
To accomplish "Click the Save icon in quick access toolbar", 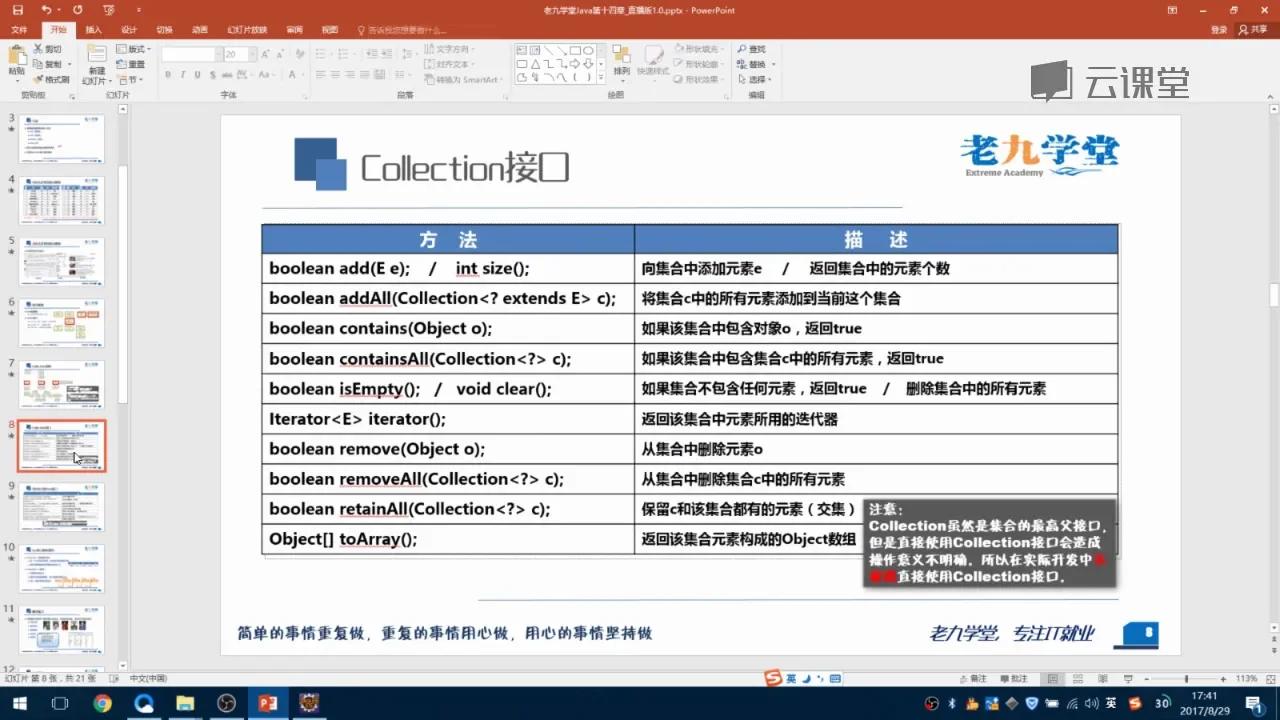I will (x=17, y=10).
